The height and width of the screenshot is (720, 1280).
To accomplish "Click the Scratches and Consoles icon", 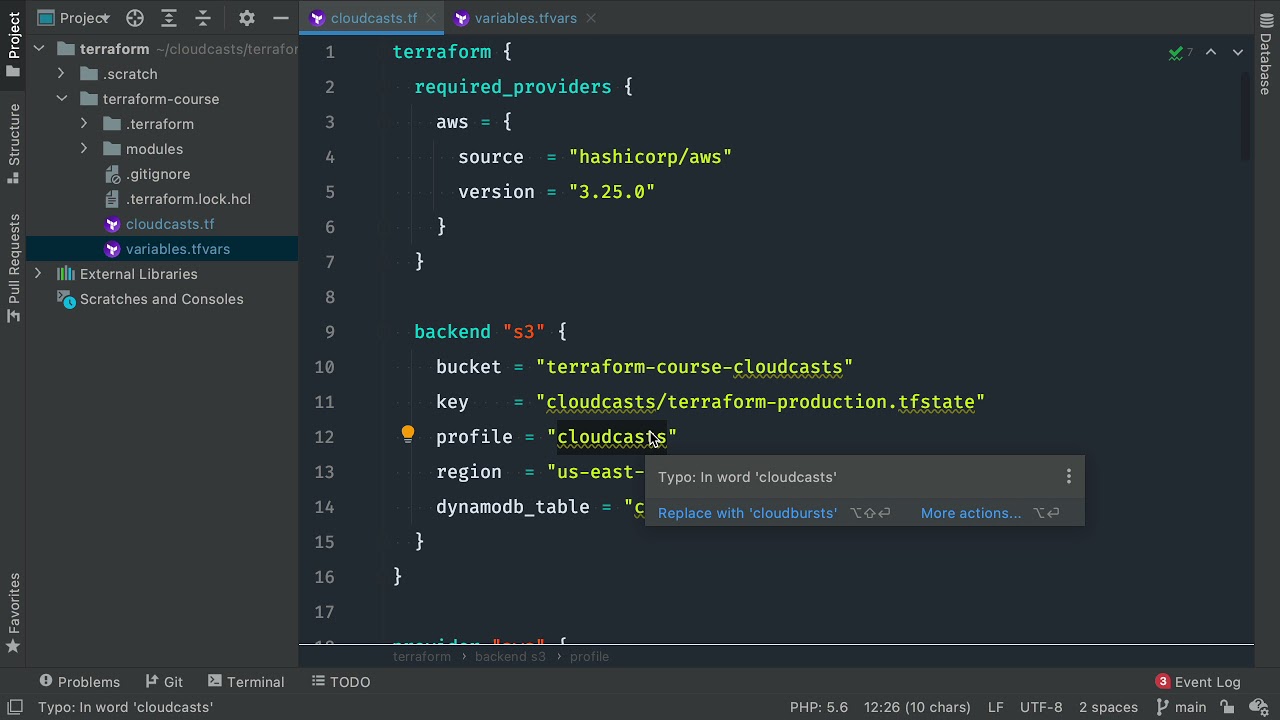I will coord(66,299).
